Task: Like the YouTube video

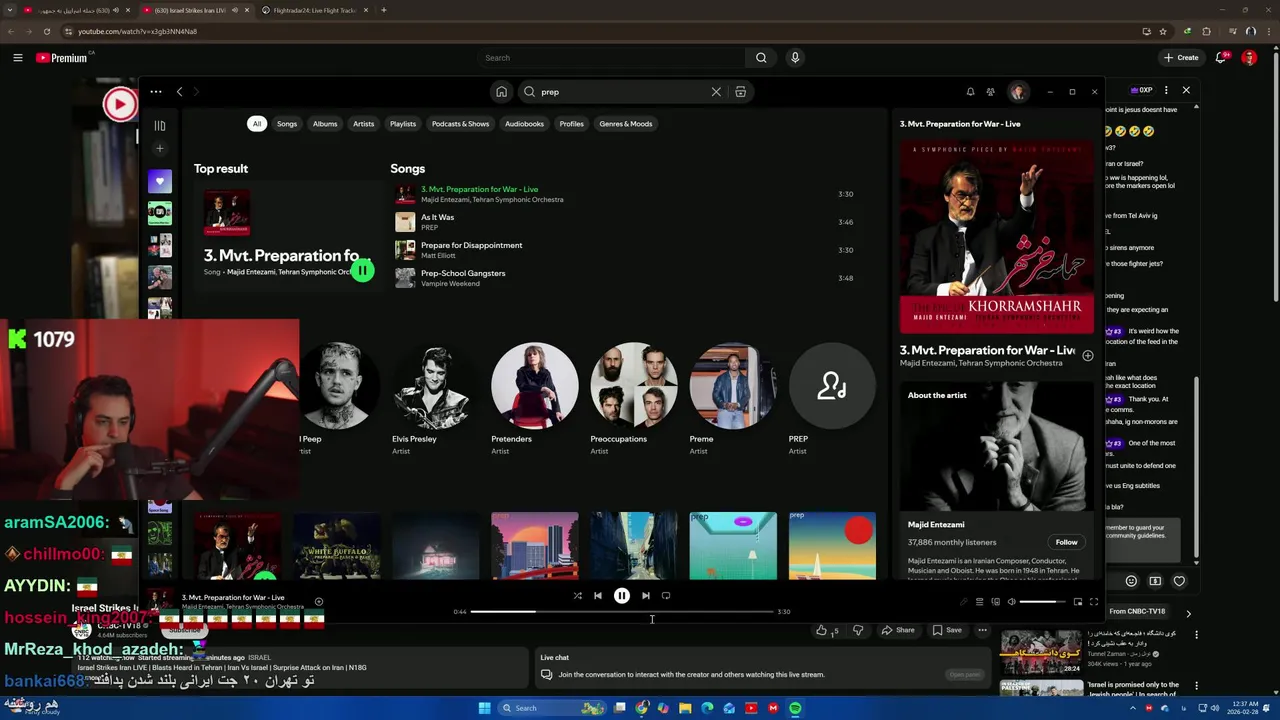Action: 826,630
